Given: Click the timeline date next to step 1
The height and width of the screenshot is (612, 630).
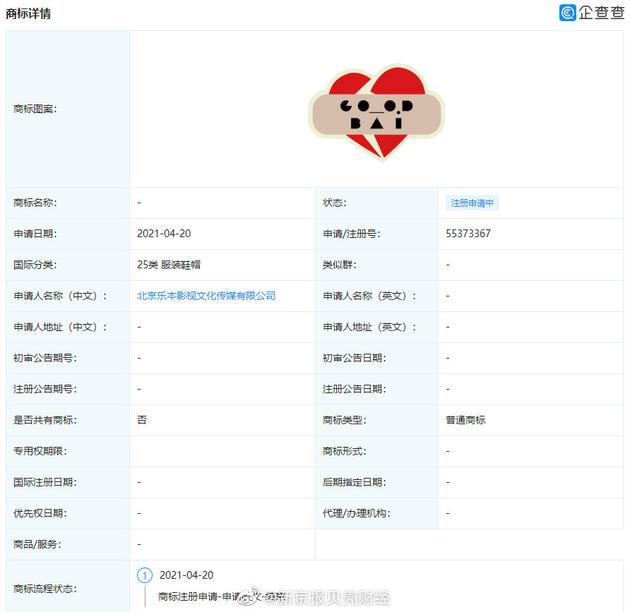Looking at the screenshot, I should click(x=186, y=576).
